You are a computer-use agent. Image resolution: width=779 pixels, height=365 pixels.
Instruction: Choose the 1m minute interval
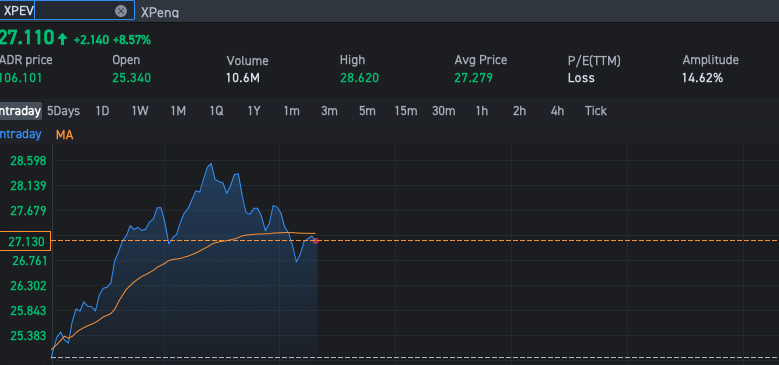[292, 111]
